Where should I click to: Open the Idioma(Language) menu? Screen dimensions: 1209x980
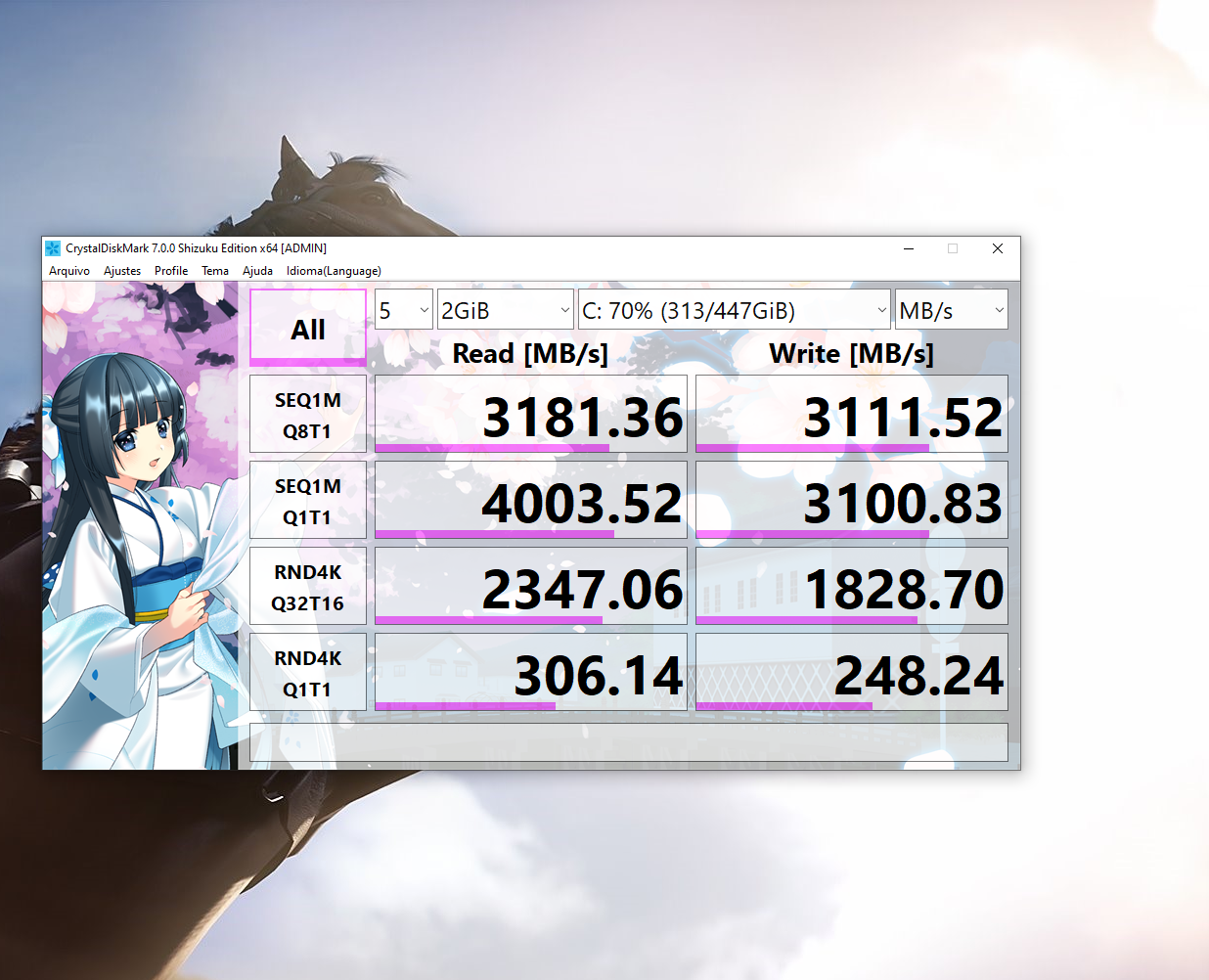[x=334, y=271]
